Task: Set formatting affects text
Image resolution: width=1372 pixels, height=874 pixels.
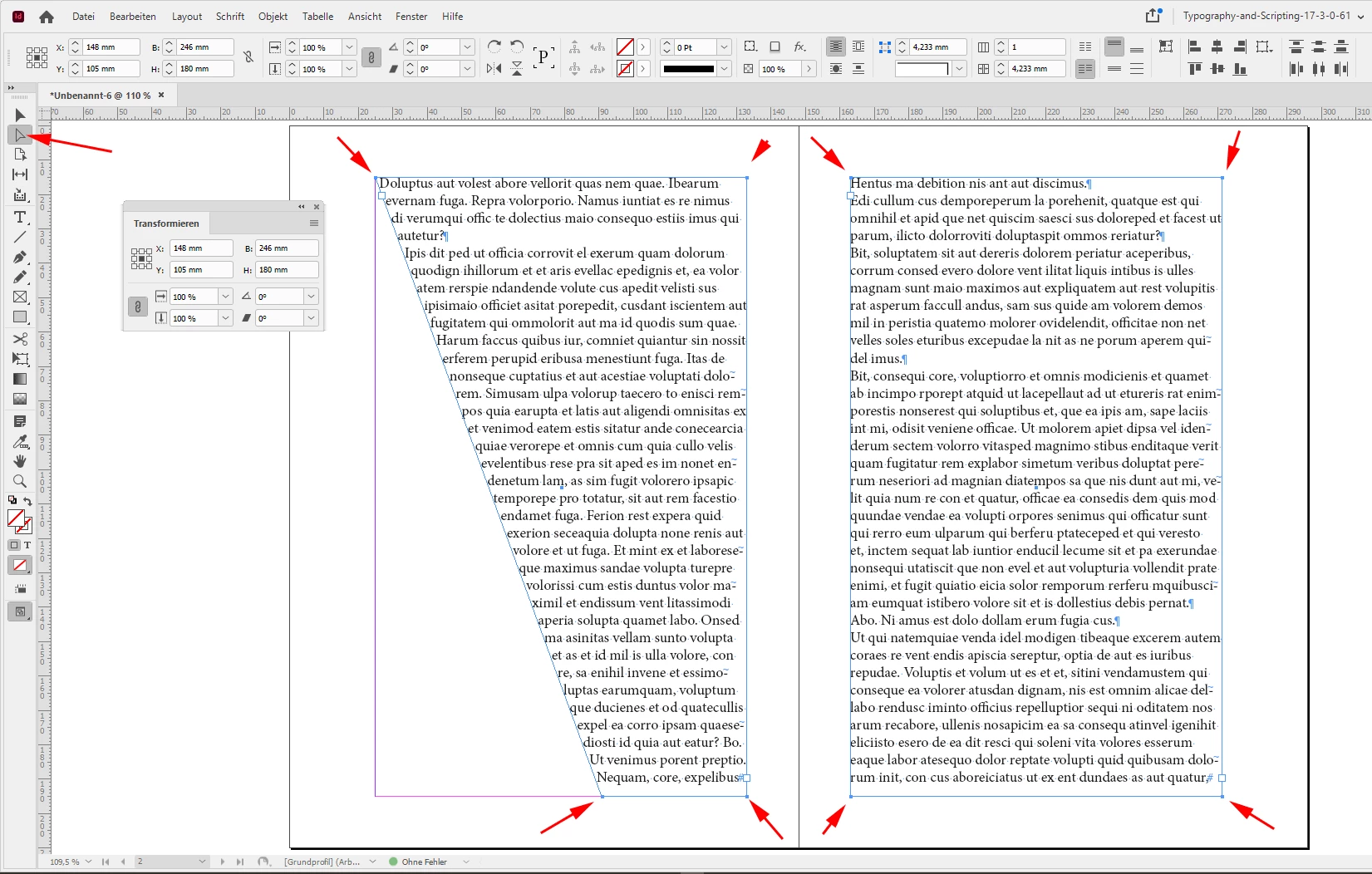Action: [27, 545]
